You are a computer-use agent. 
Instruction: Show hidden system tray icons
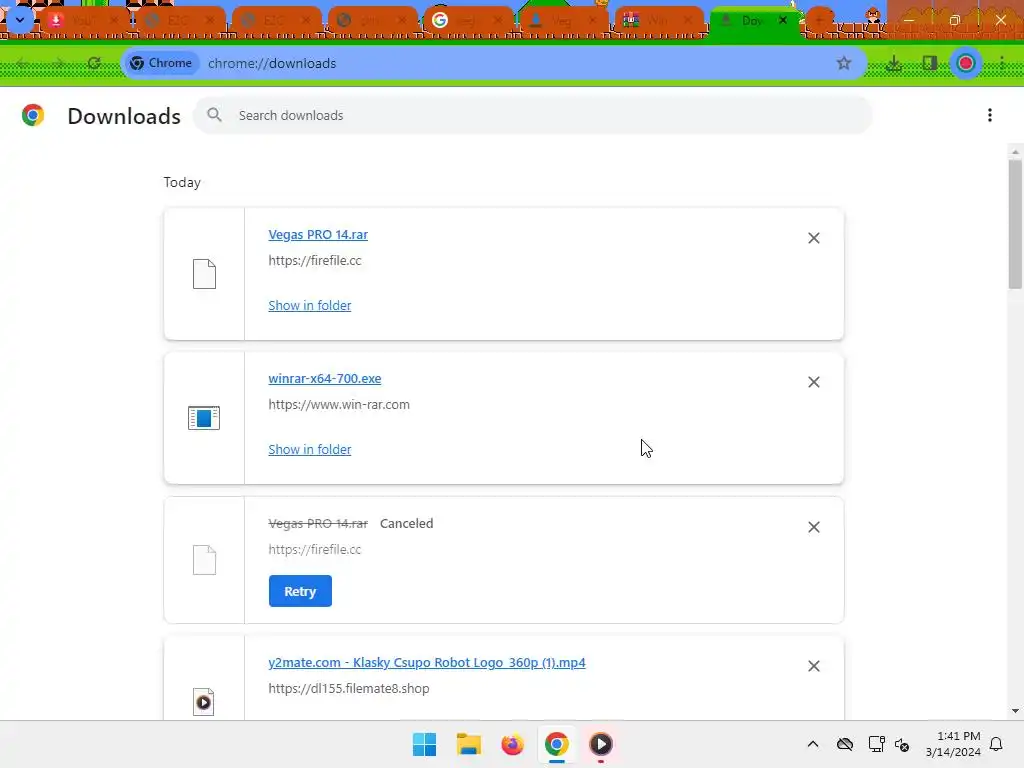pos(813,744)
